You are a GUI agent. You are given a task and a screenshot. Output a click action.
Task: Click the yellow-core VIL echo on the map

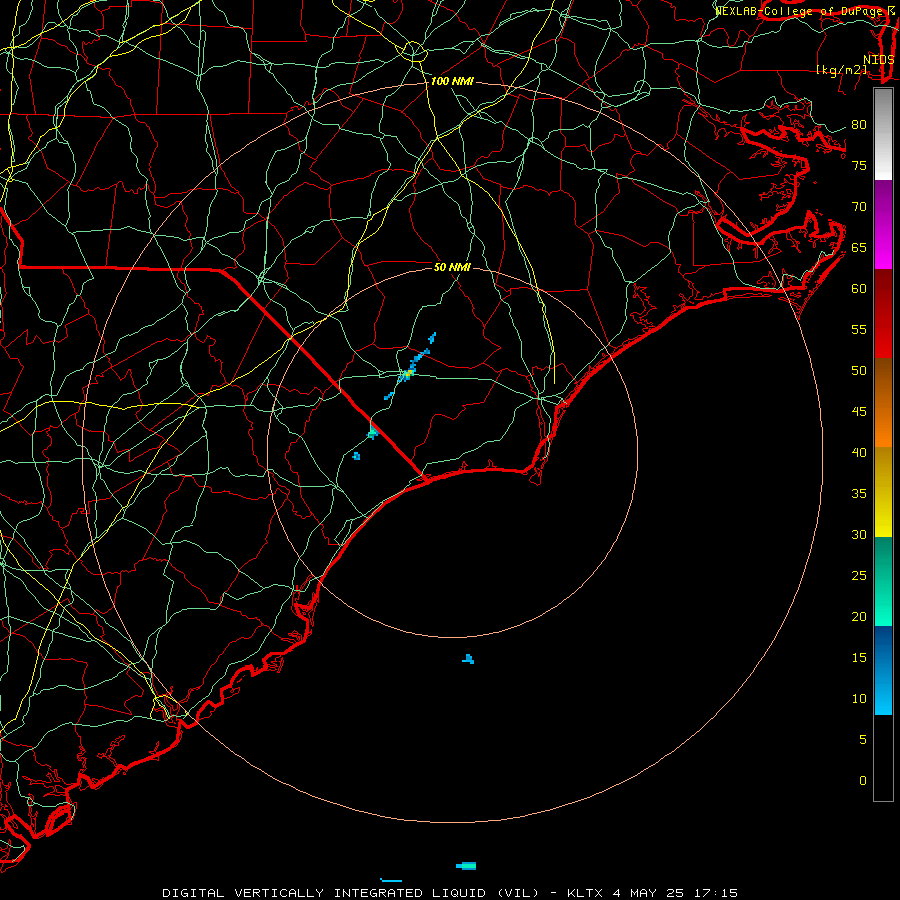click(408, 374)
